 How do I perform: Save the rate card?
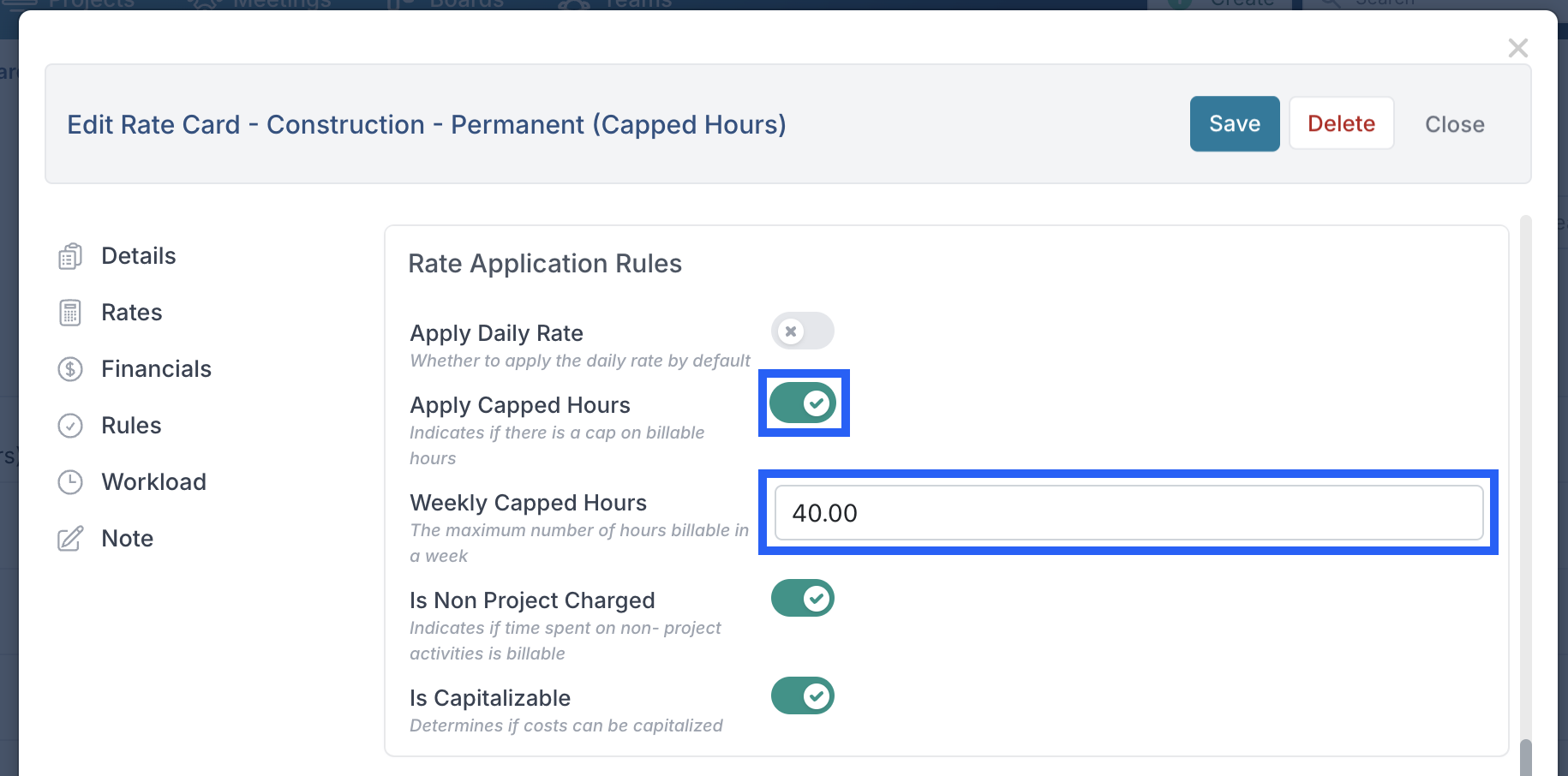pyautogui.click(x=1235, y=124)
